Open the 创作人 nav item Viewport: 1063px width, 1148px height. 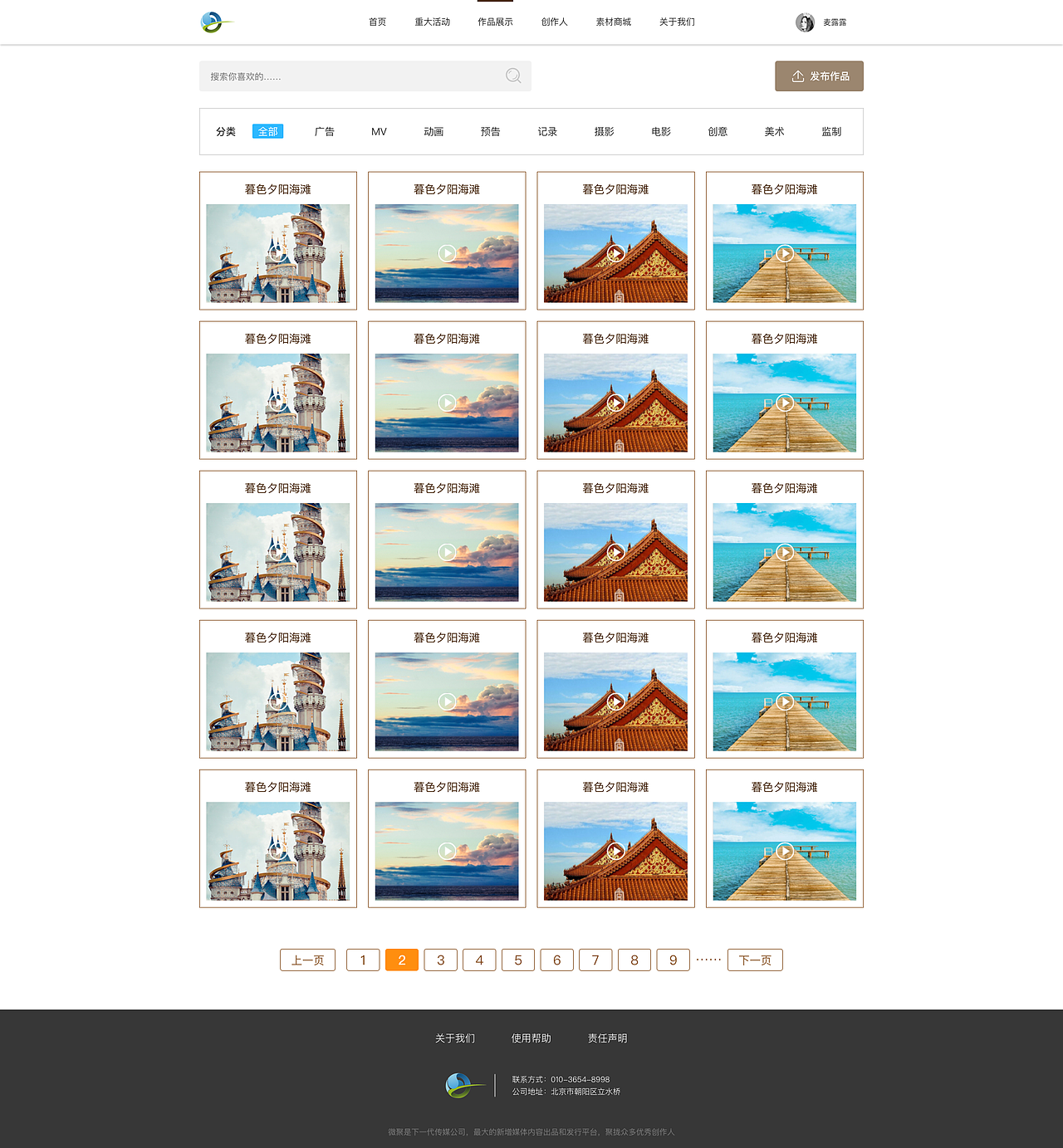point(555,22)
